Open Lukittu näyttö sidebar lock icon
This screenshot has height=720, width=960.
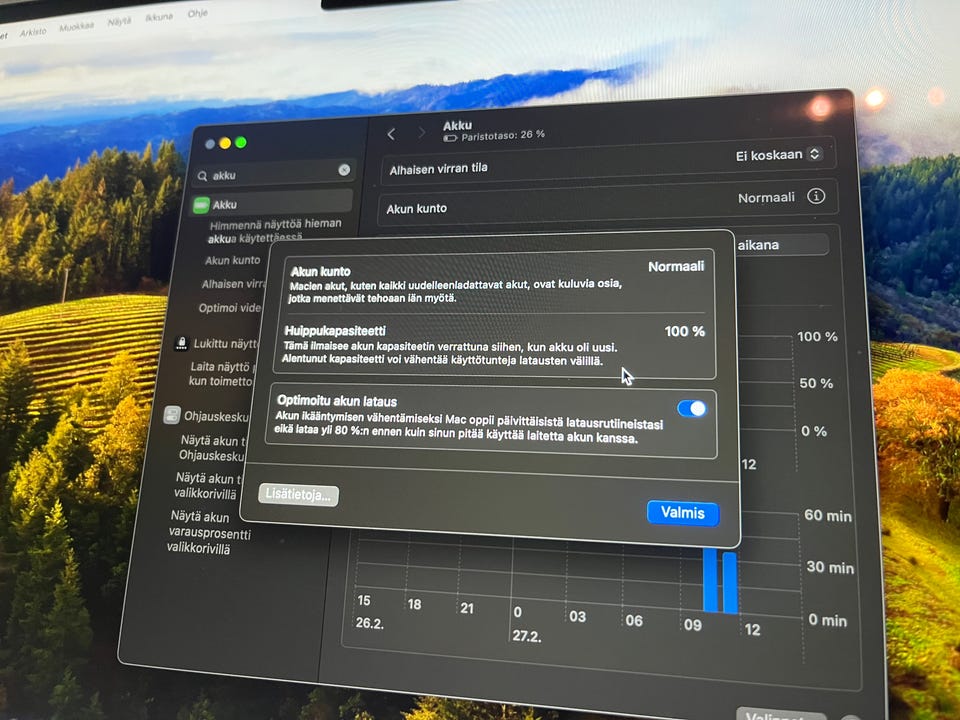coord(181,343)
